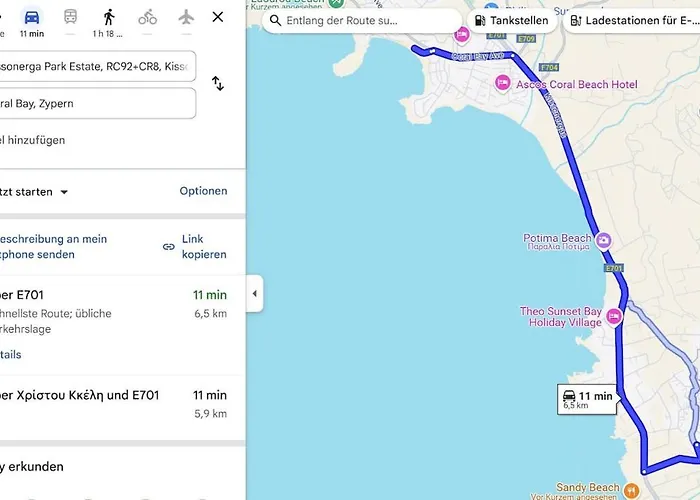This screenshot has height=500, width=700.
Task: Open the Sandy Beach restaurant marker
Action: [631, 490]
